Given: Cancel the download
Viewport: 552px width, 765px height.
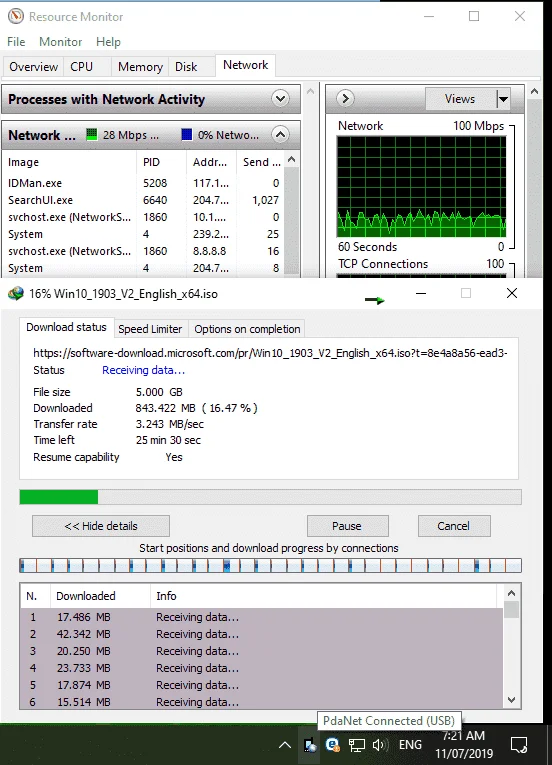Looking at the screenshot, I should click(453, 526).
